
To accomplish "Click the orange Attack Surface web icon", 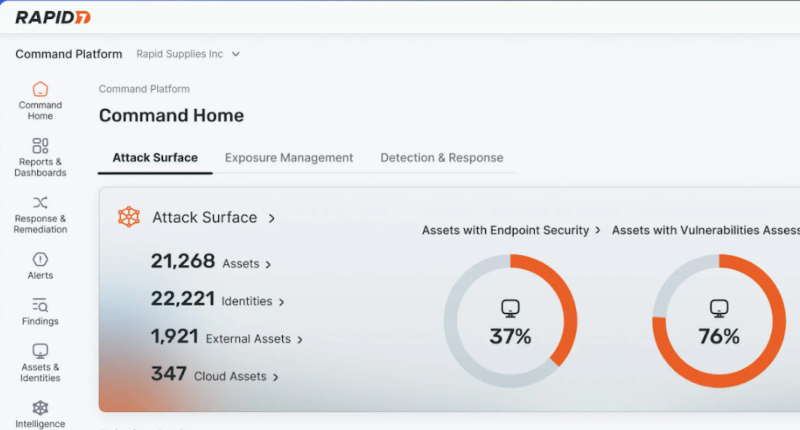I will coord(129,217).
